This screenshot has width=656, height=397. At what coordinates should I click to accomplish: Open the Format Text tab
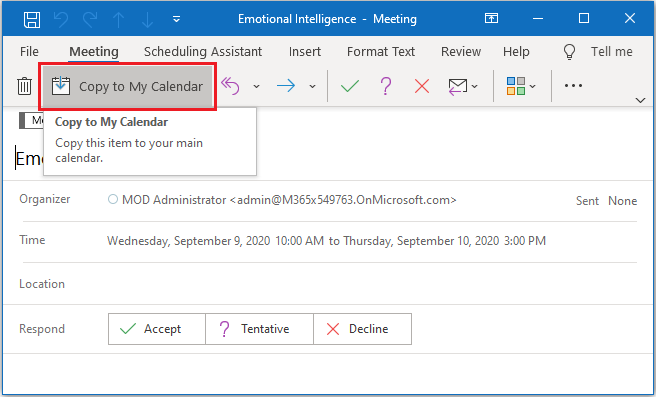point(381,51)
